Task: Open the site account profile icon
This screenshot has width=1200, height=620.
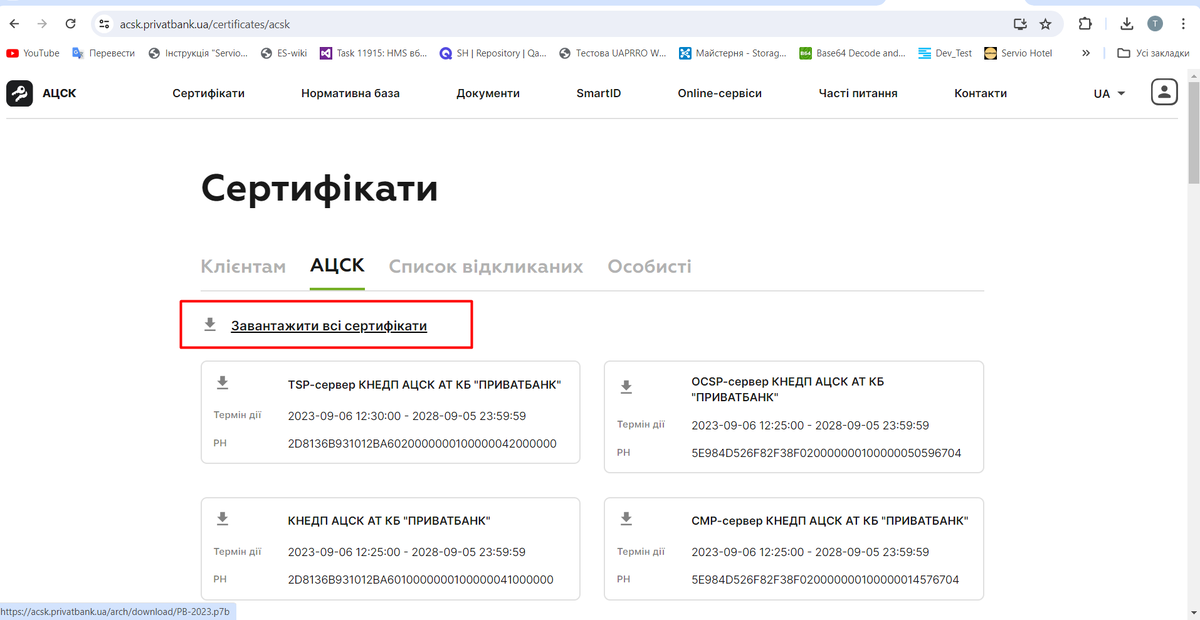Action: point(1163,92)
